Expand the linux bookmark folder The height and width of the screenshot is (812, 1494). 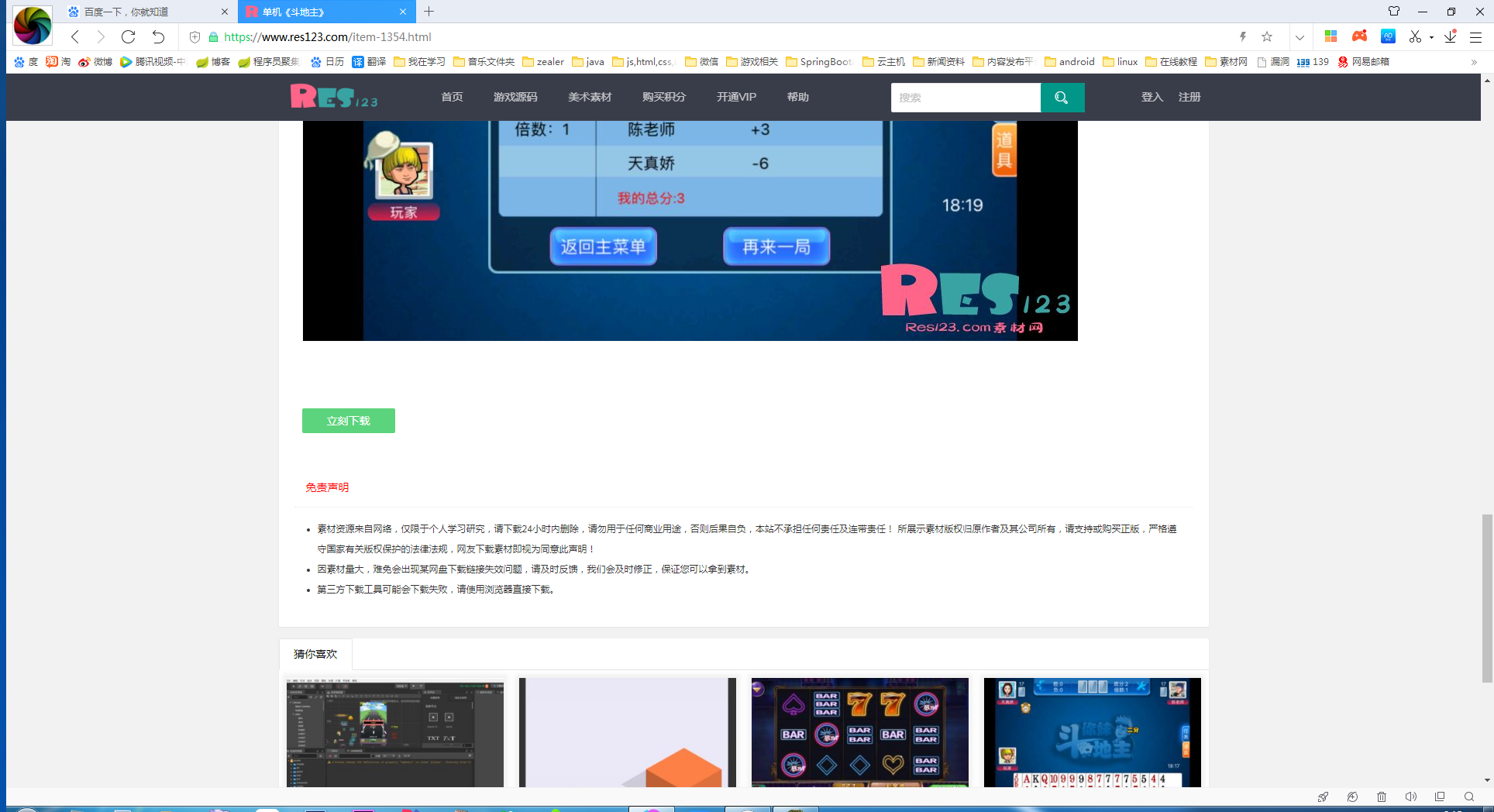click(1120, 62)
